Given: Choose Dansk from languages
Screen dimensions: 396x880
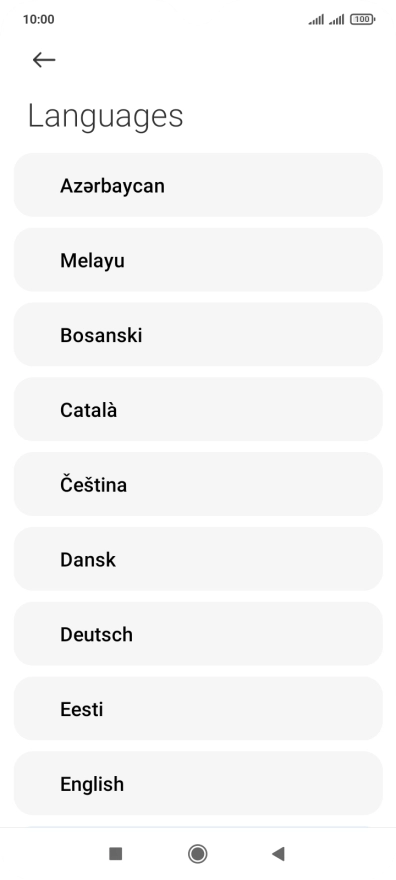Looking at the screenshot, I should (198, 559).
